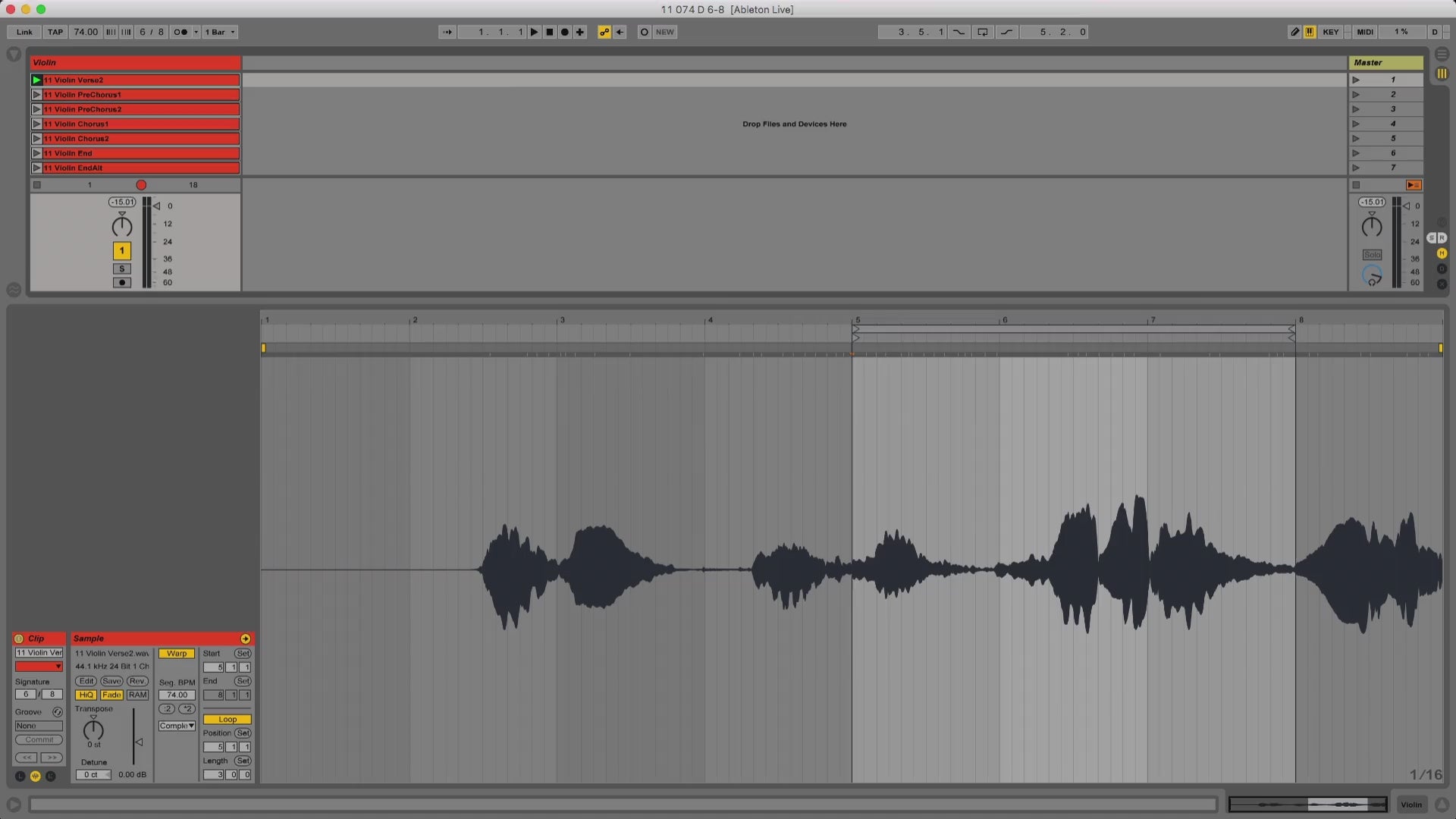Open the clip color dropdown

(x=39, y=667)
